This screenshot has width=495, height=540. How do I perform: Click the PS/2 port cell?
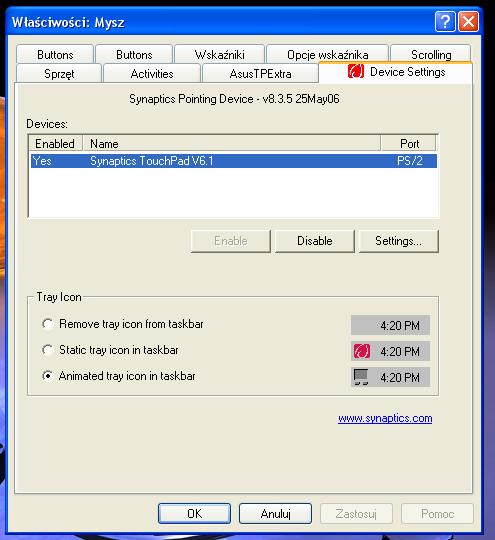click(410, 161)
